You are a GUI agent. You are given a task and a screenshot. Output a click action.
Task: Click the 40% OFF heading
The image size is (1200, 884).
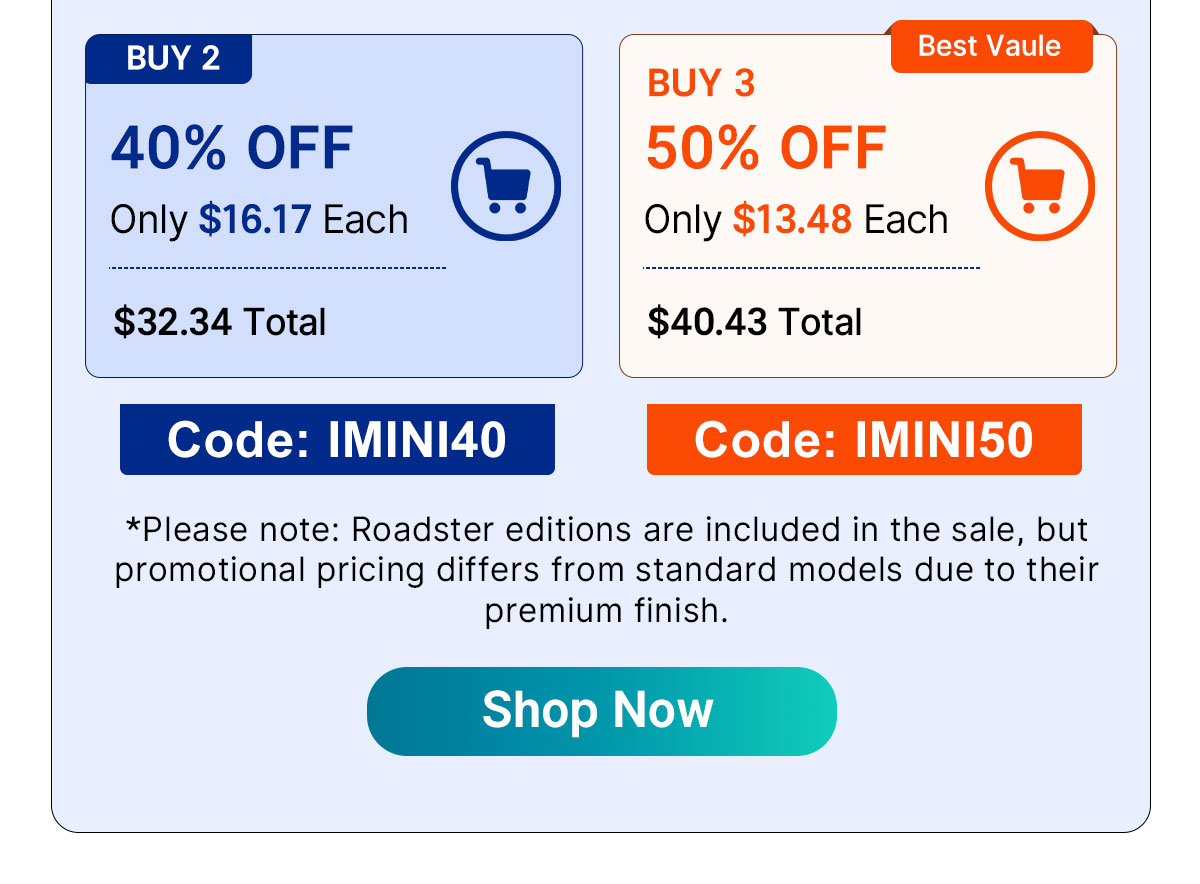pyautogui.click(x=232, y=148)
